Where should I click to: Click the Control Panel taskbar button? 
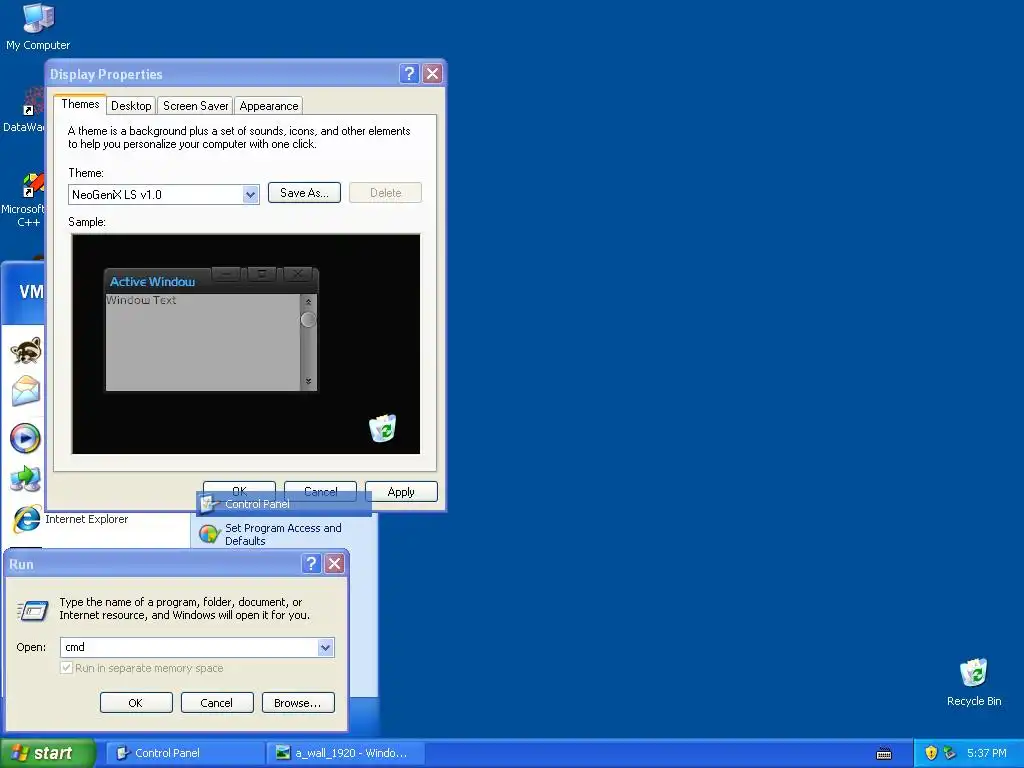184,753
